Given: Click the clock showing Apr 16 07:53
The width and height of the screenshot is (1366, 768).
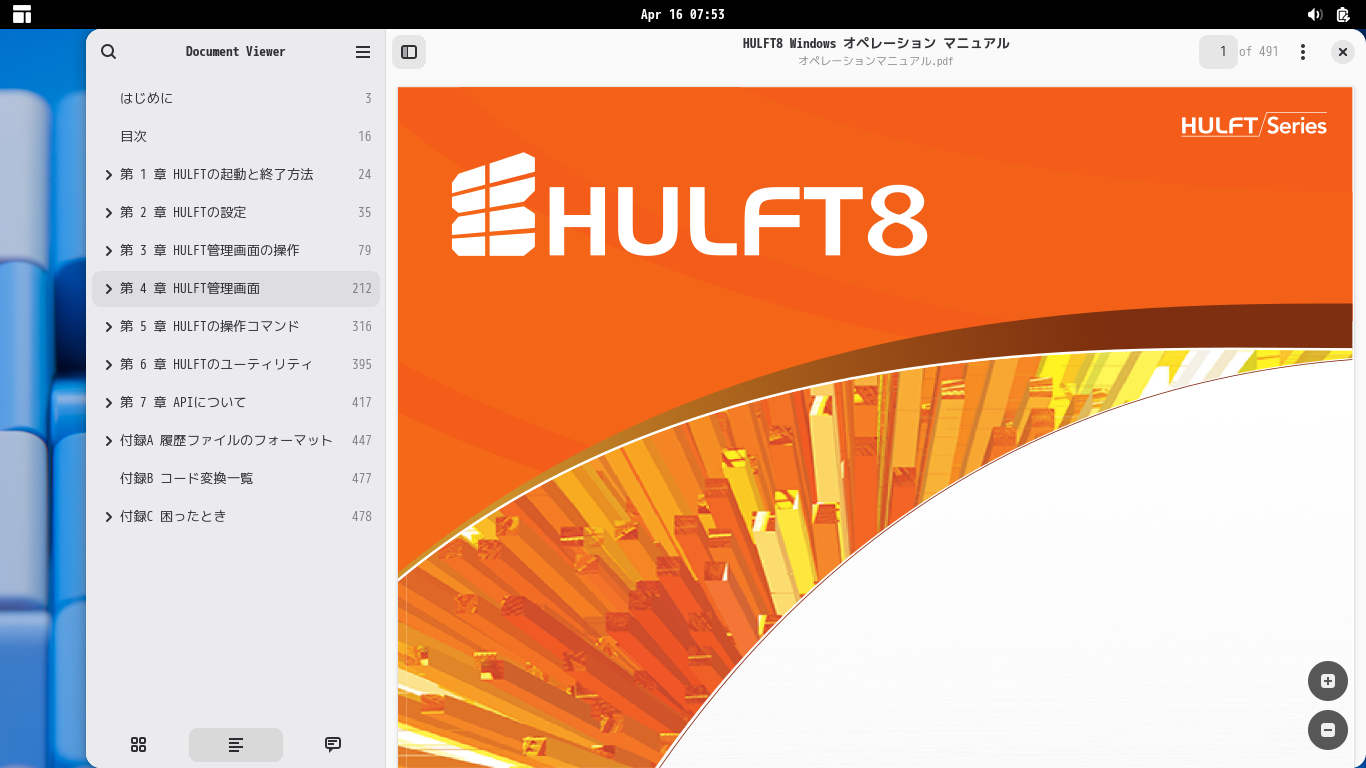Looking at the screenshot, I should tap(683, 14).
